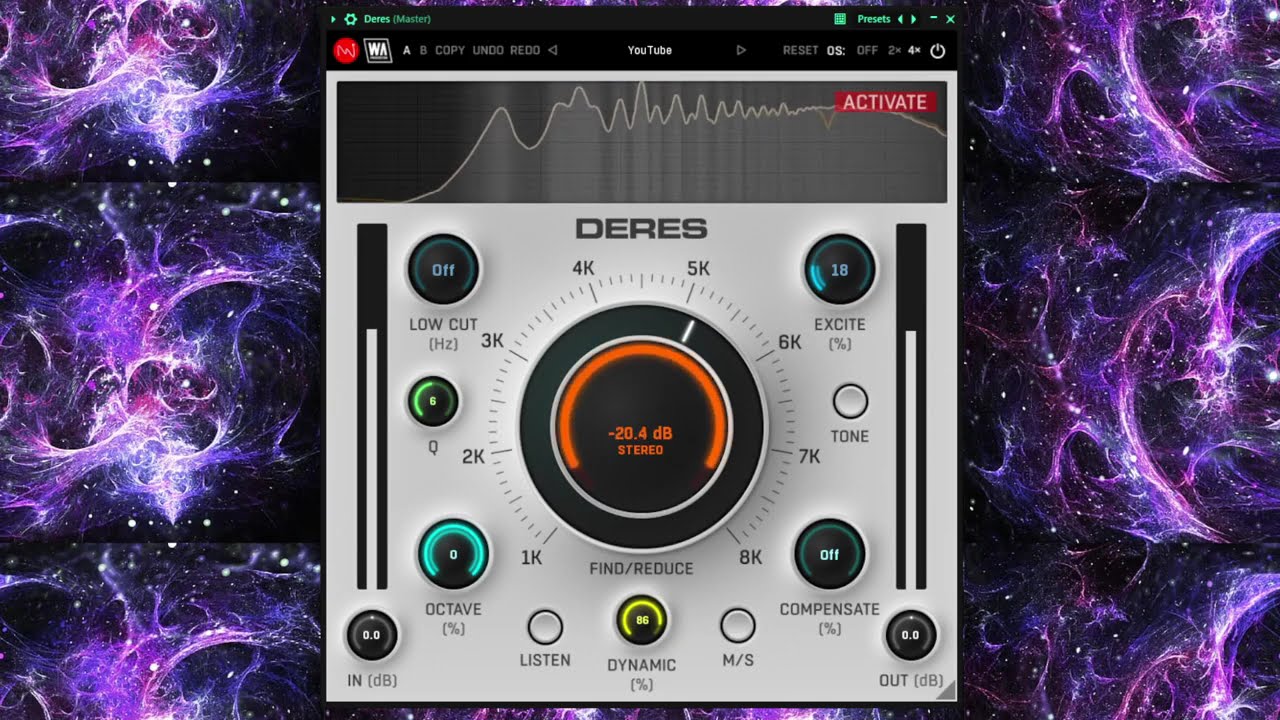
Task: Click the output level meter
Action: pos(911,407)
